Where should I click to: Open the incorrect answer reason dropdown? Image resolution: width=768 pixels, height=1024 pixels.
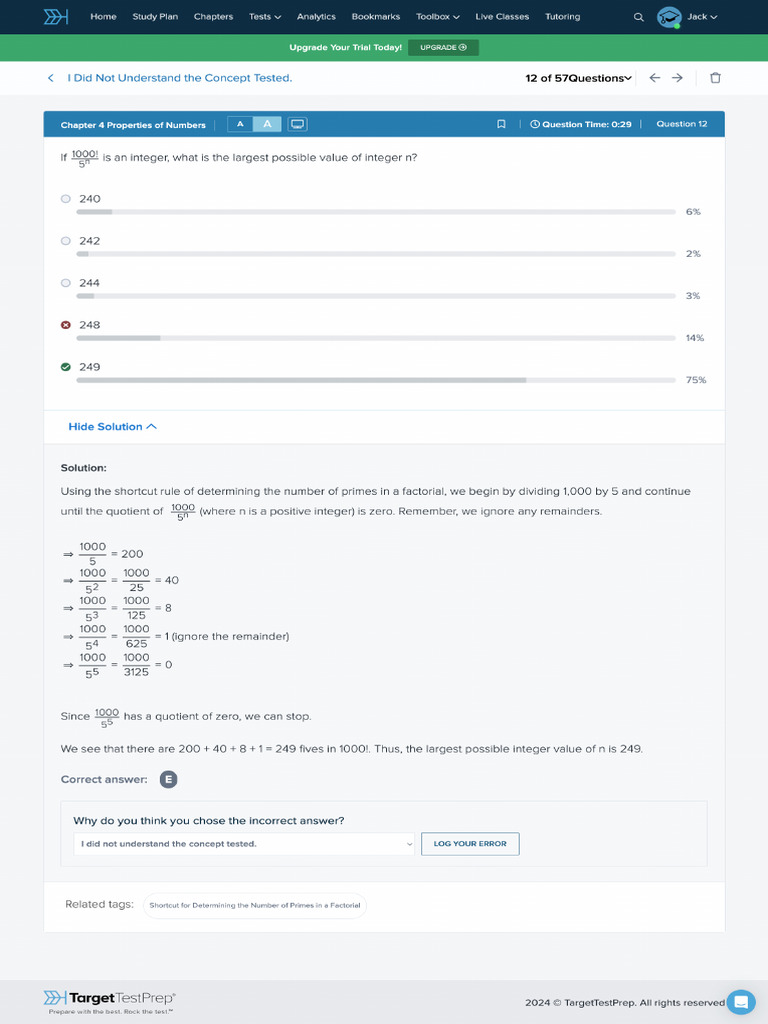244,844
